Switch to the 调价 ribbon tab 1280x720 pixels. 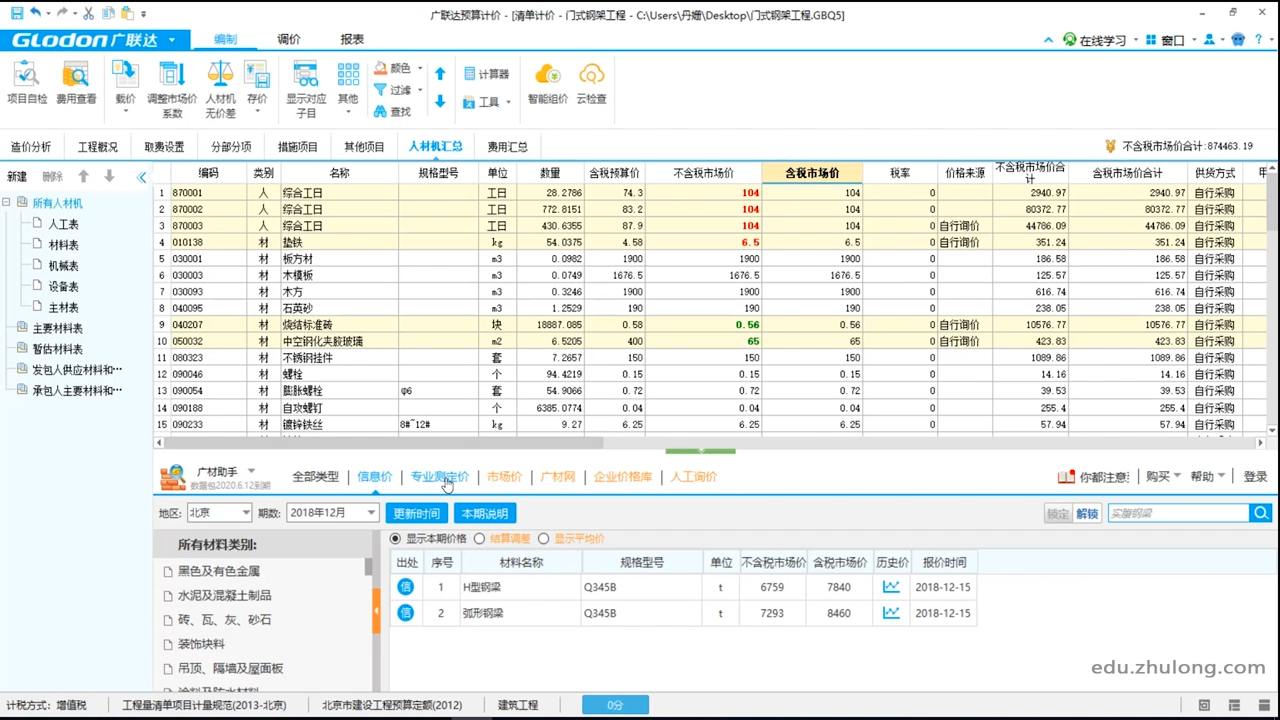coord(288,39)
